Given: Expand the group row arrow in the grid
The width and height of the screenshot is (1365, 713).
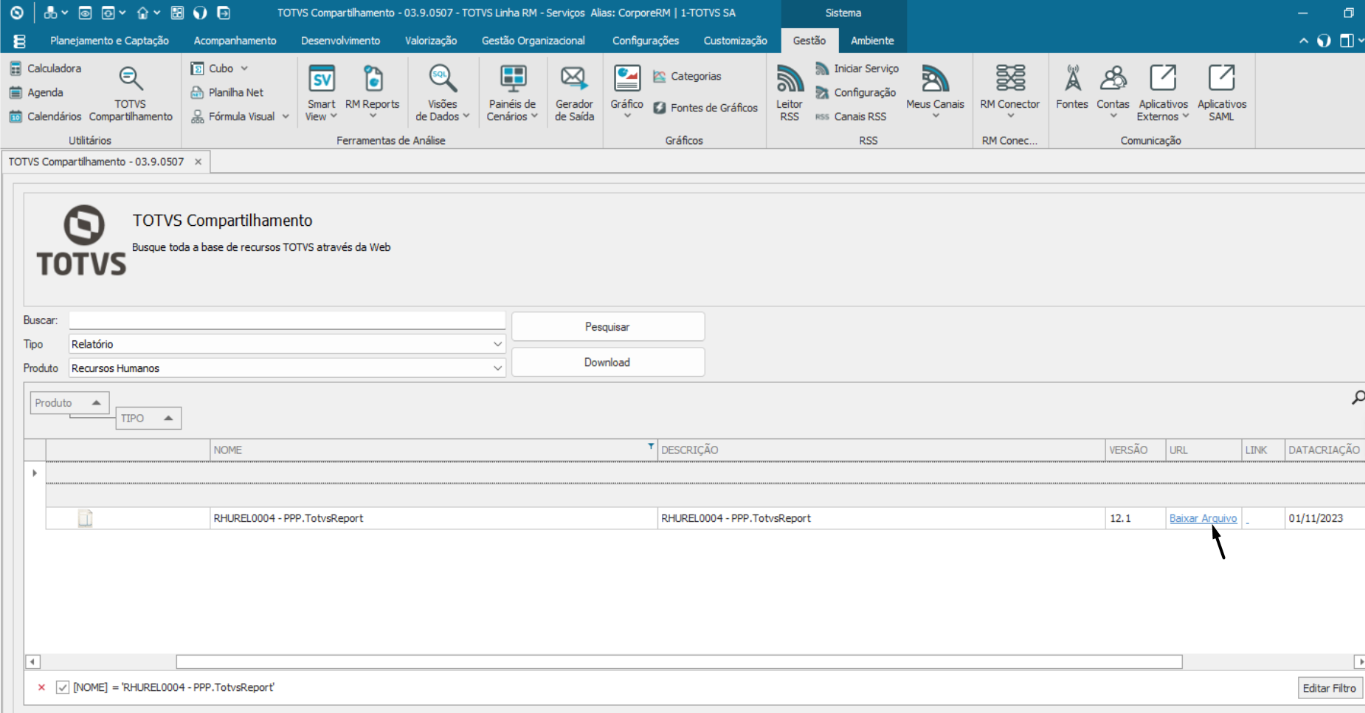Looking at the screenshot, I should (35, 472).
